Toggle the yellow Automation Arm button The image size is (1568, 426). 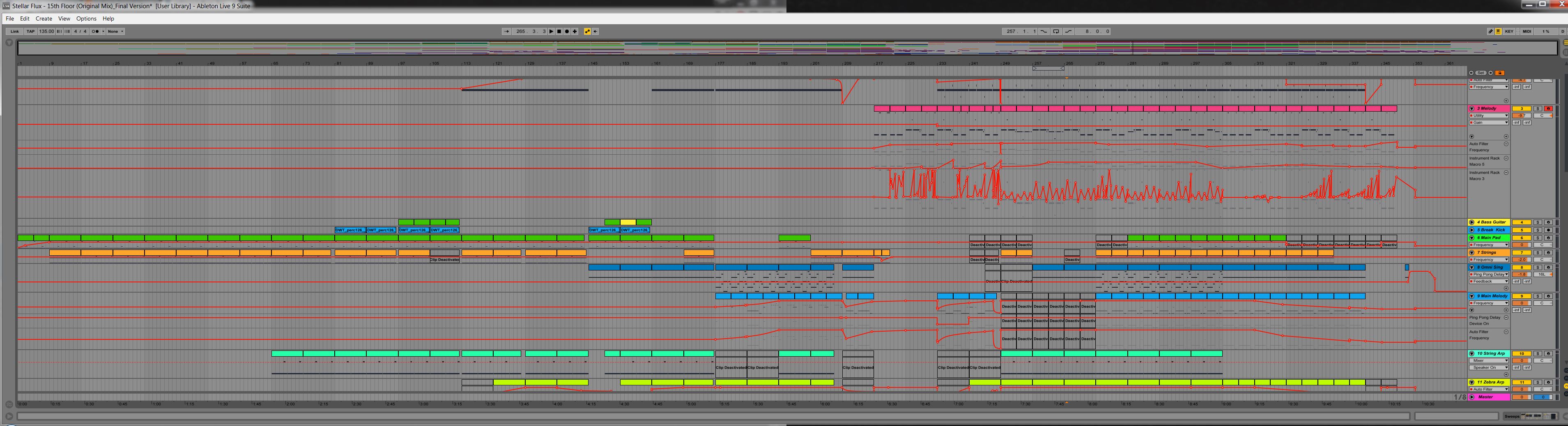(x=587, y=32)
